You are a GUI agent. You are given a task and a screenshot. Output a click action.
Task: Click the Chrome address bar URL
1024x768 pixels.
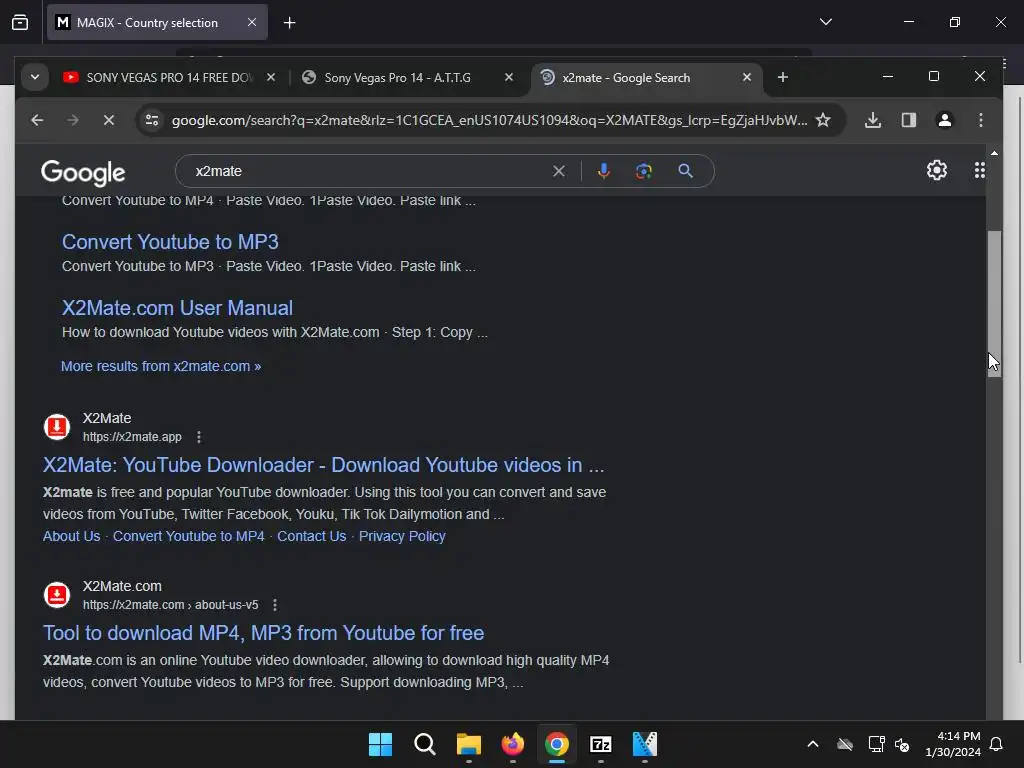point(489,120)
